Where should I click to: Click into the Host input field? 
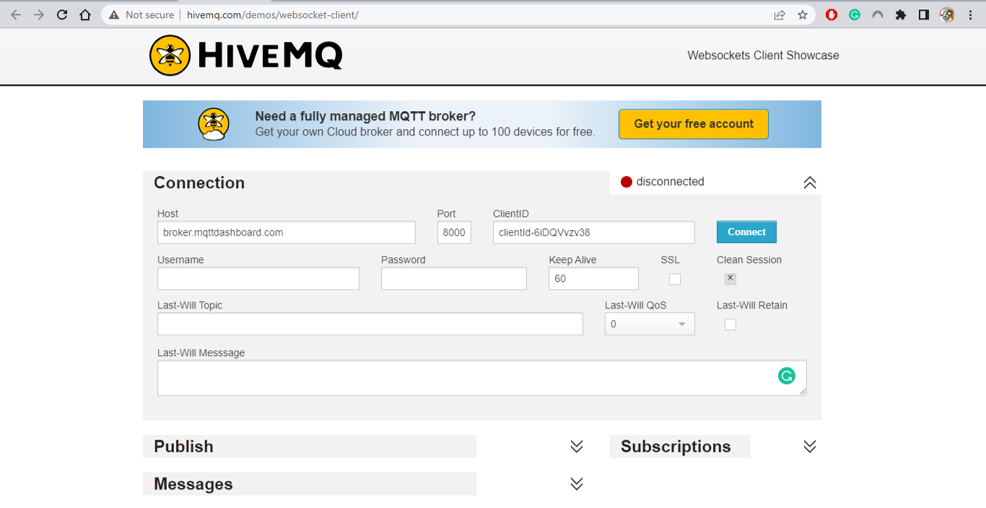(x=286, y=232)
